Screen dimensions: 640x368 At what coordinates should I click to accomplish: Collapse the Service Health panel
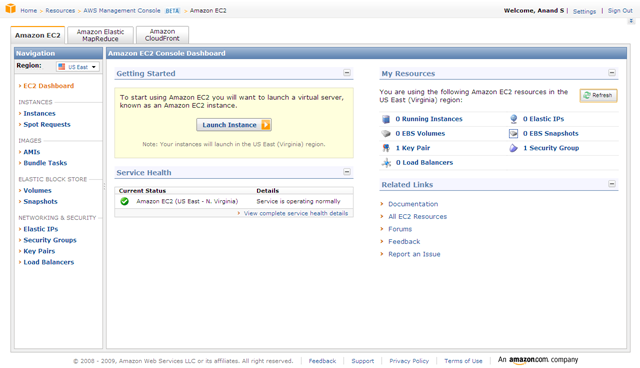click(347, 172)
